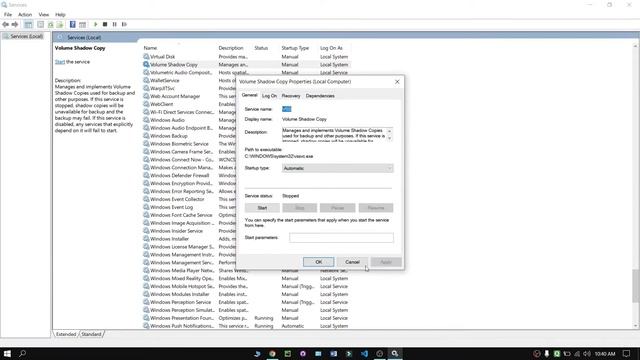The image size is (640, 360).
Task: Open the Startup type dropdown
Action: [338, 168]
